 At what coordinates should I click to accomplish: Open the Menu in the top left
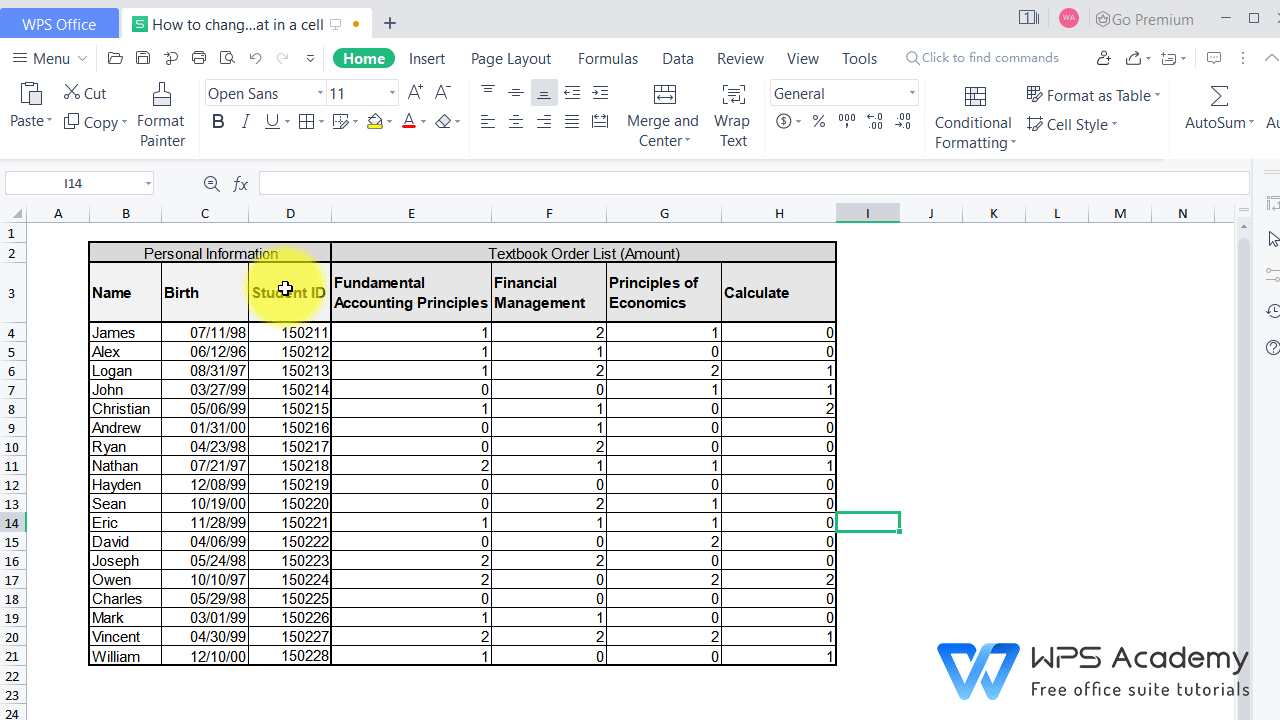tap(48, 58)
